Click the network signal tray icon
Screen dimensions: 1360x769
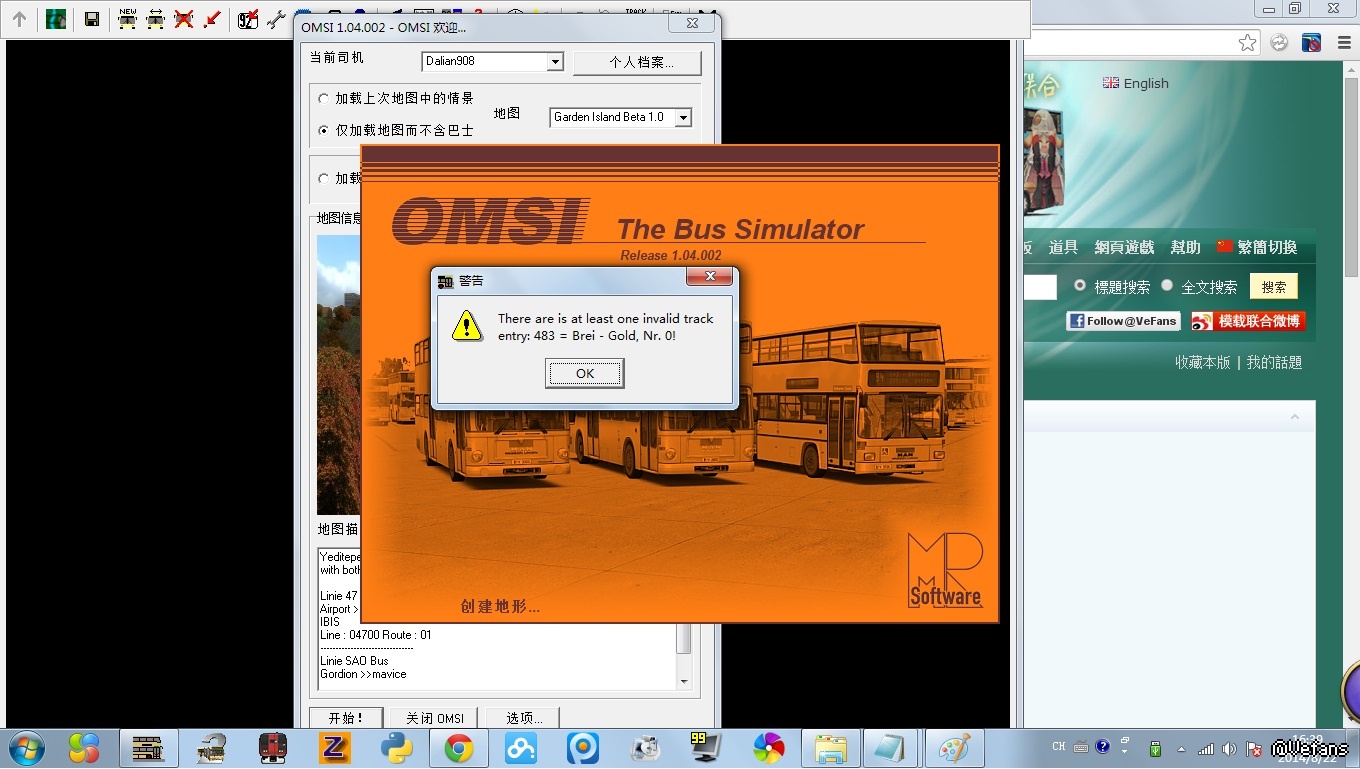[x=1206, y=749]
